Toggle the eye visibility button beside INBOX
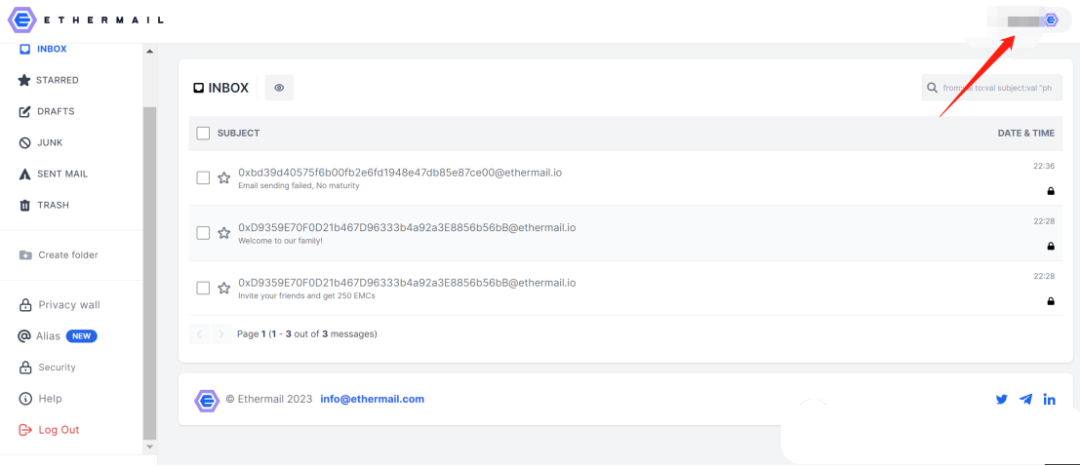The height and width of the screenshot is (466, 1080). coord(279,88)
